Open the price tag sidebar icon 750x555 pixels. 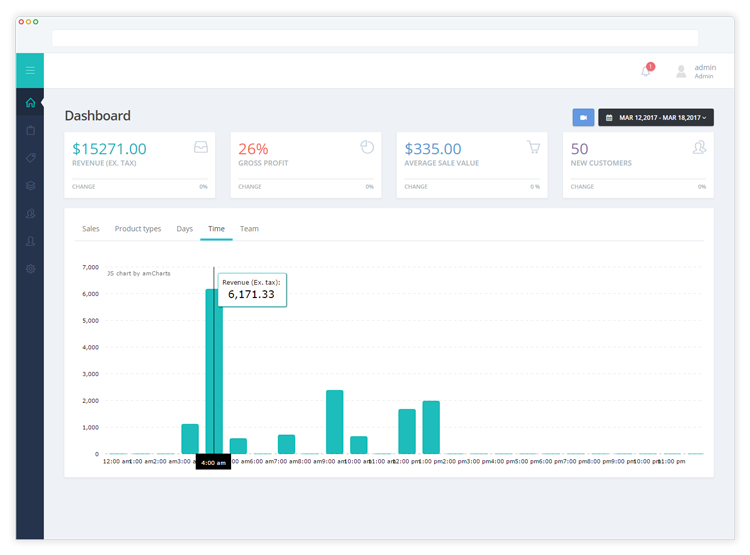pyautogui.click(x=31, y=158)
